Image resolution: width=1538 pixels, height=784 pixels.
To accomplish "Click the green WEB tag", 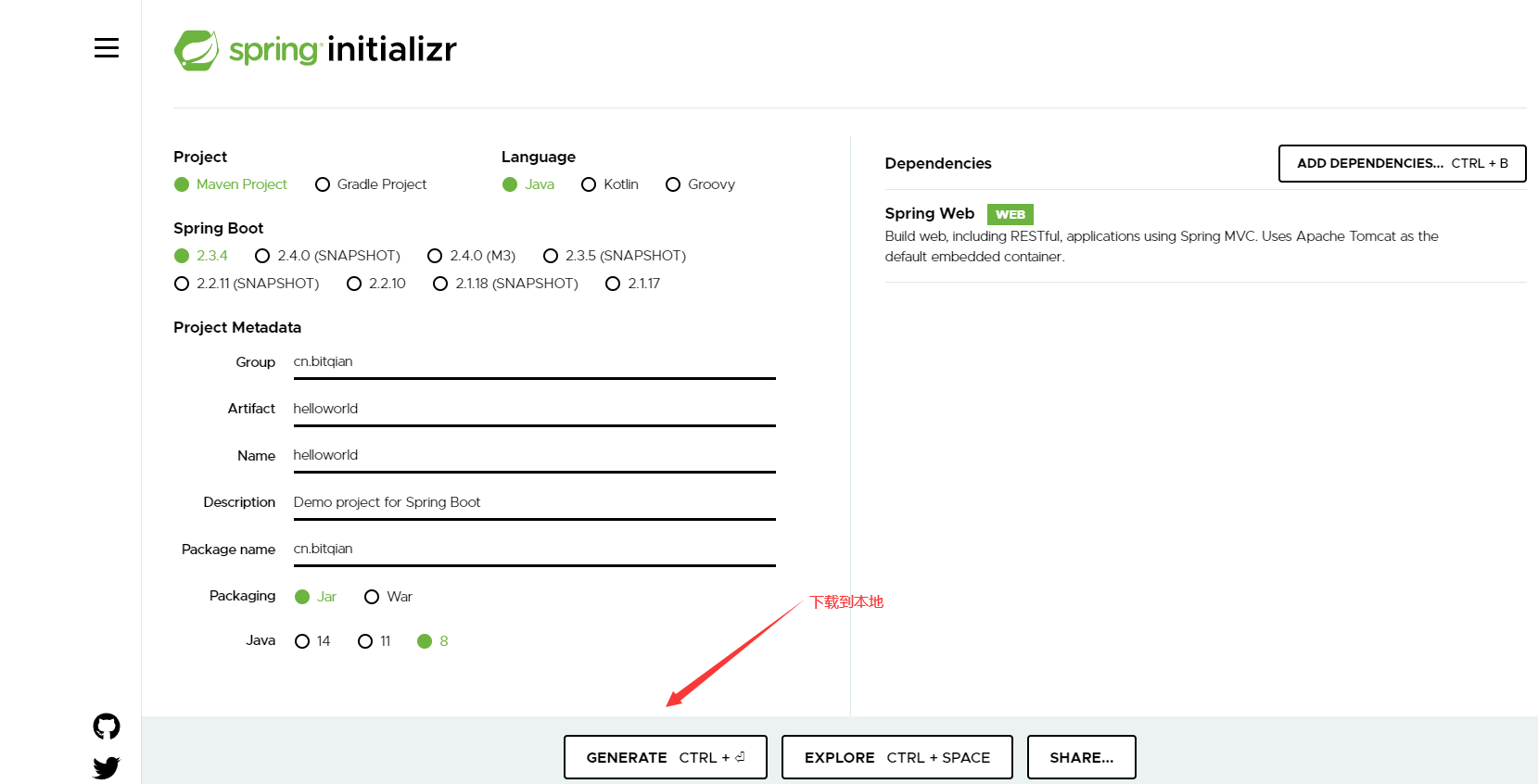I will [x=1011, y=214].
